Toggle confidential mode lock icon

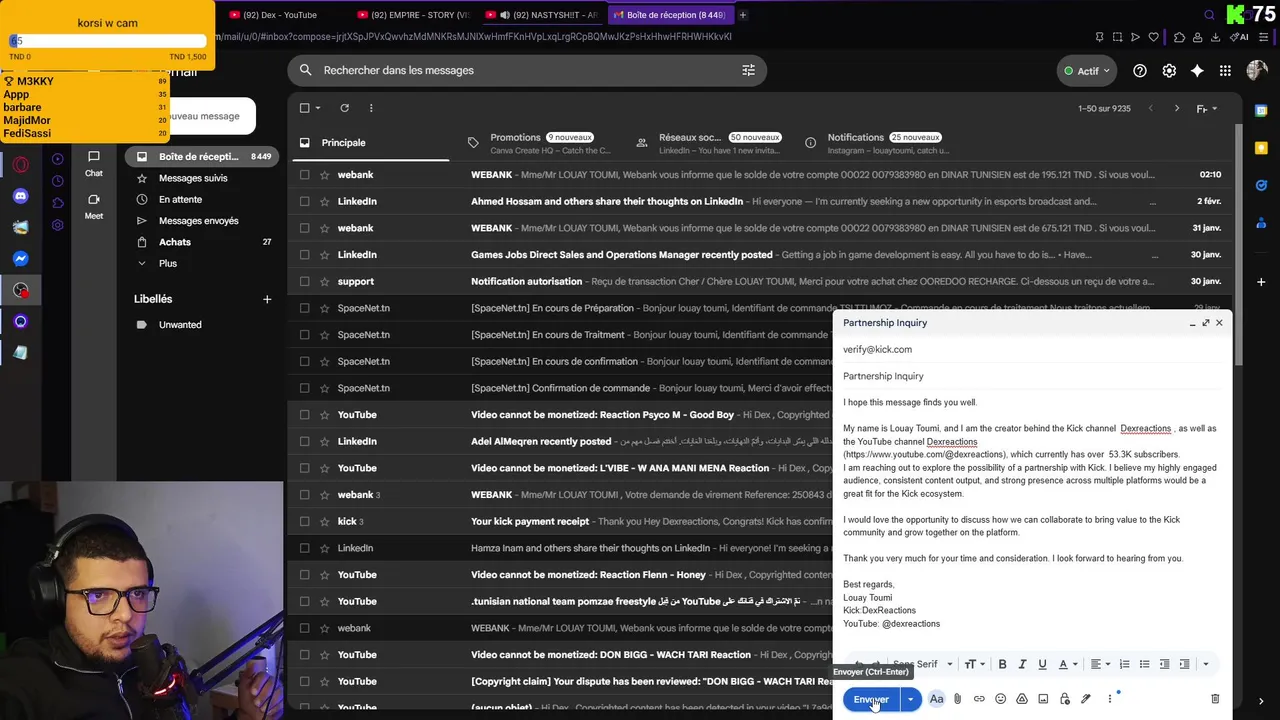click(1065, 699)
